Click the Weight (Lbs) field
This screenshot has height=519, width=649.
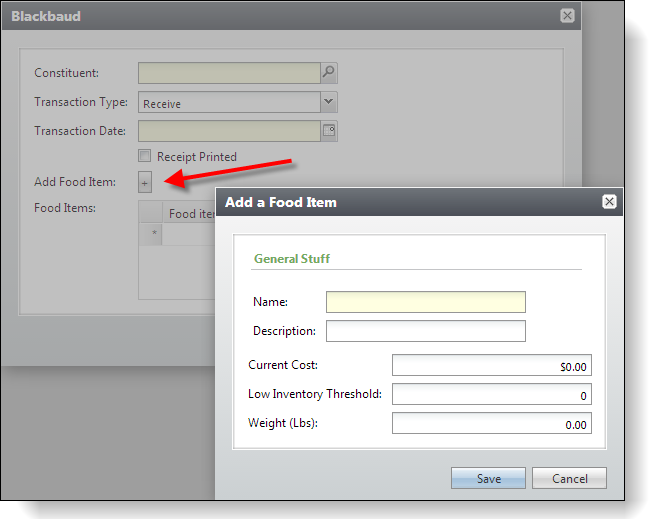point(491,424)
